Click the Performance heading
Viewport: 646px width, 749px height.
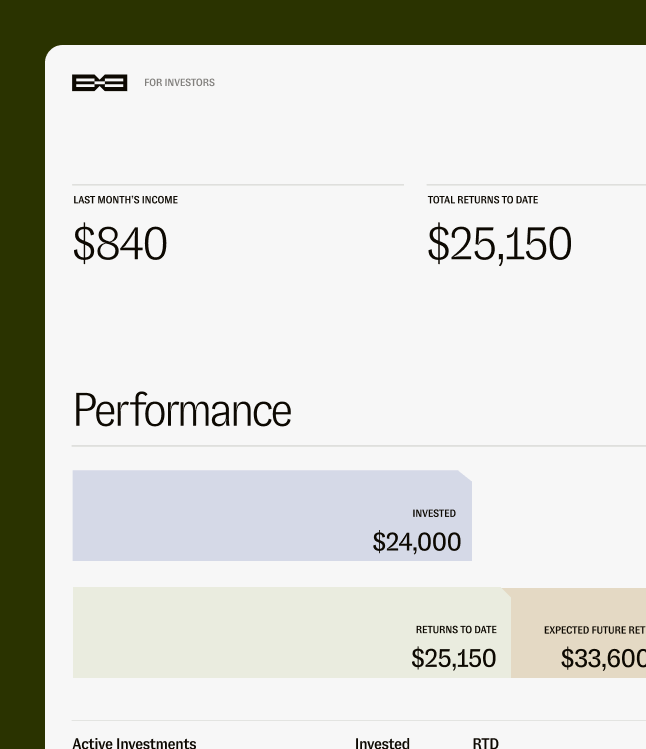point(182,410)
